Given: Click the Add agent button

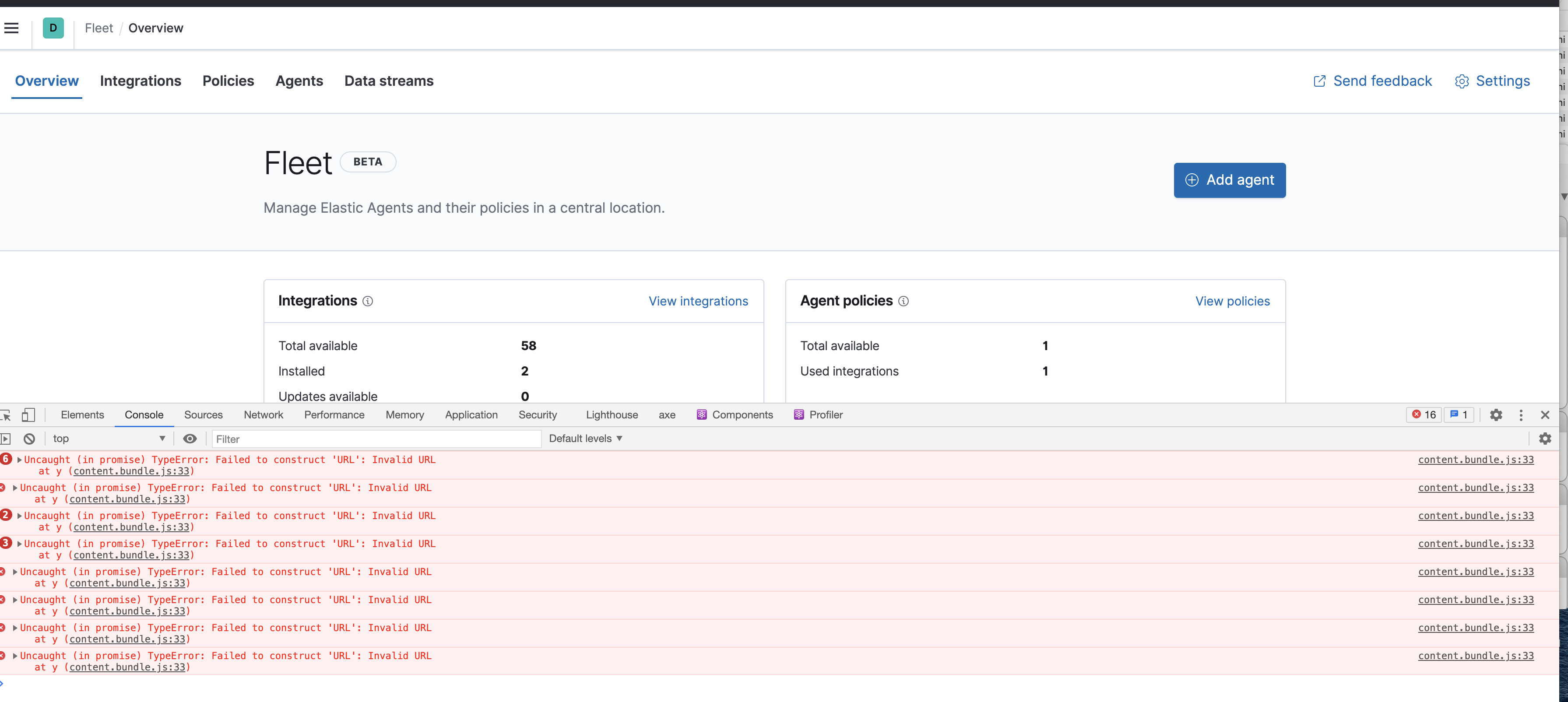Looking at the screenshot, I should click(1230, 180).
